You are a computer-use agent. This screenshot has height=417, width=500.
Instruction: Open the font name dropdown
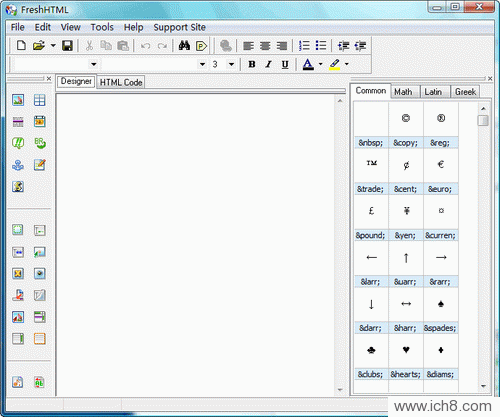(x=202, y=64)
